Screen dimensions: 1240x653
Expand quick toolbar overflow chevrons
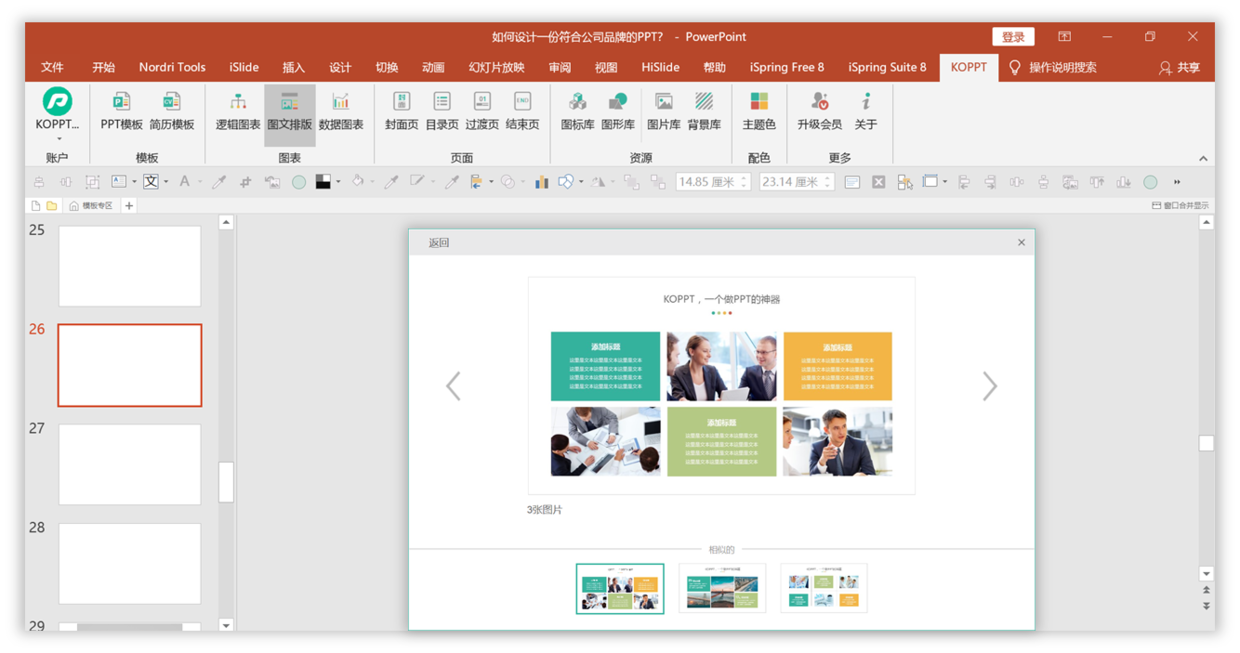[x=1177, y=182]
